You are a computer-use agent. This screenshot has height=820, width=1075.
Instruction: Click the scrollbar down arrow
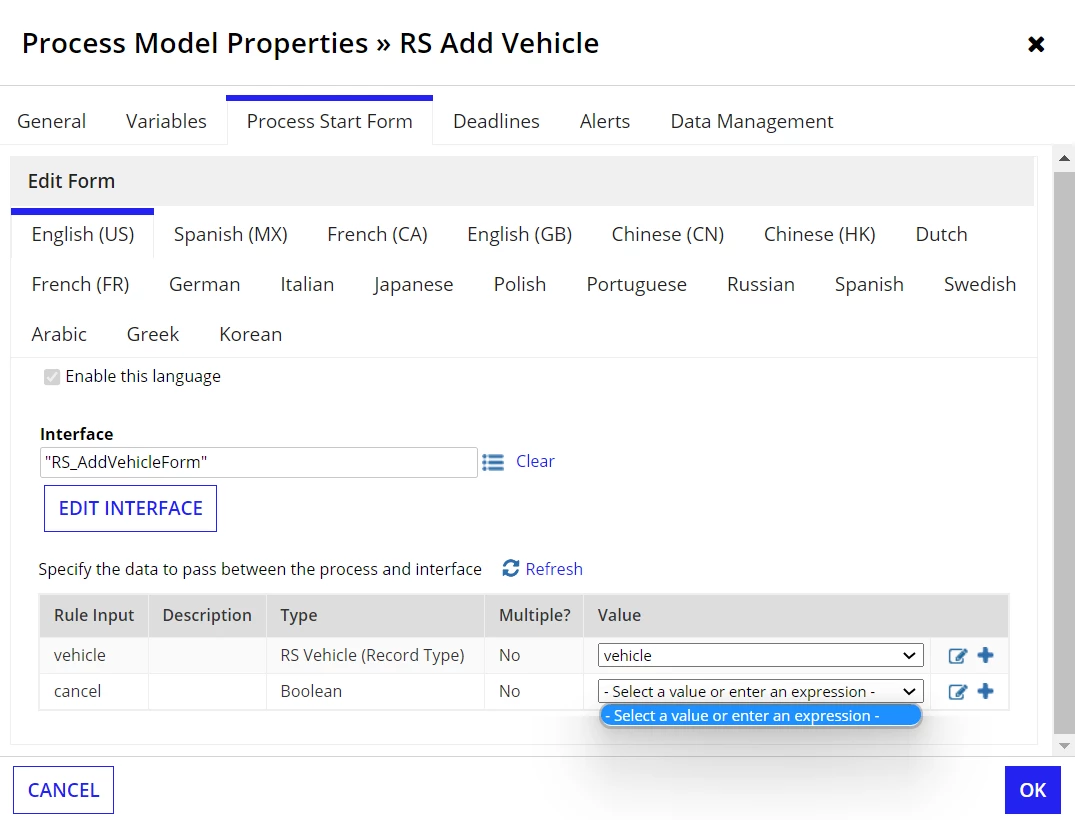[x=1064, y=746]
